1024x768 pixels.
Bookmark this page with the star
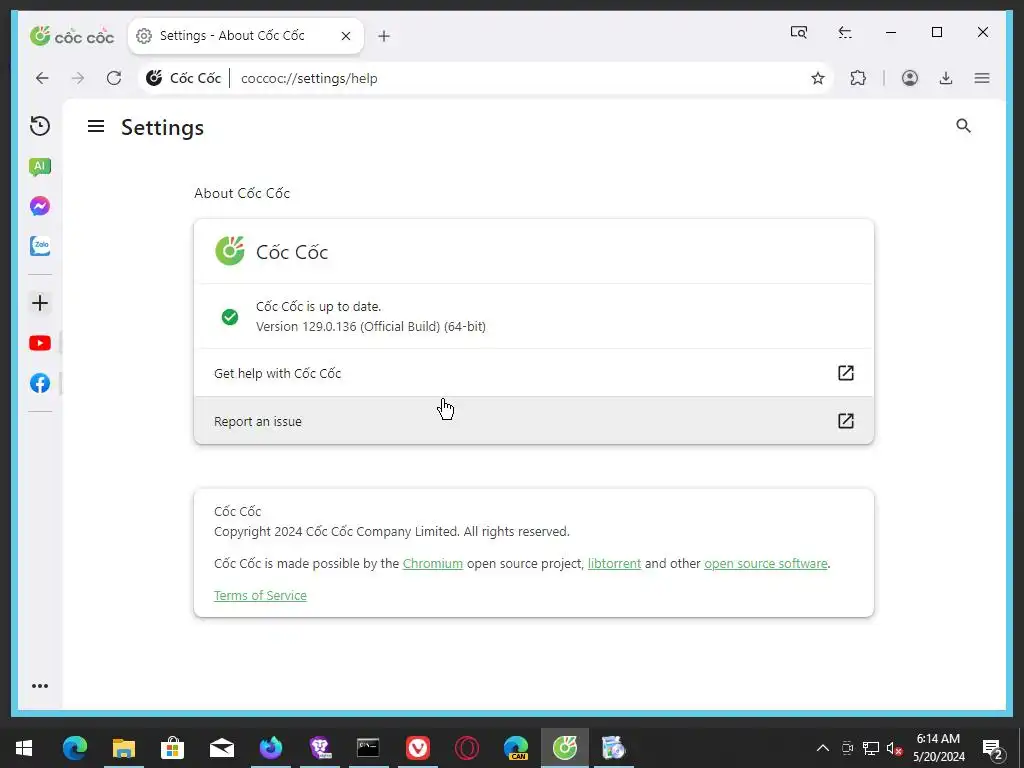point(818,78)
